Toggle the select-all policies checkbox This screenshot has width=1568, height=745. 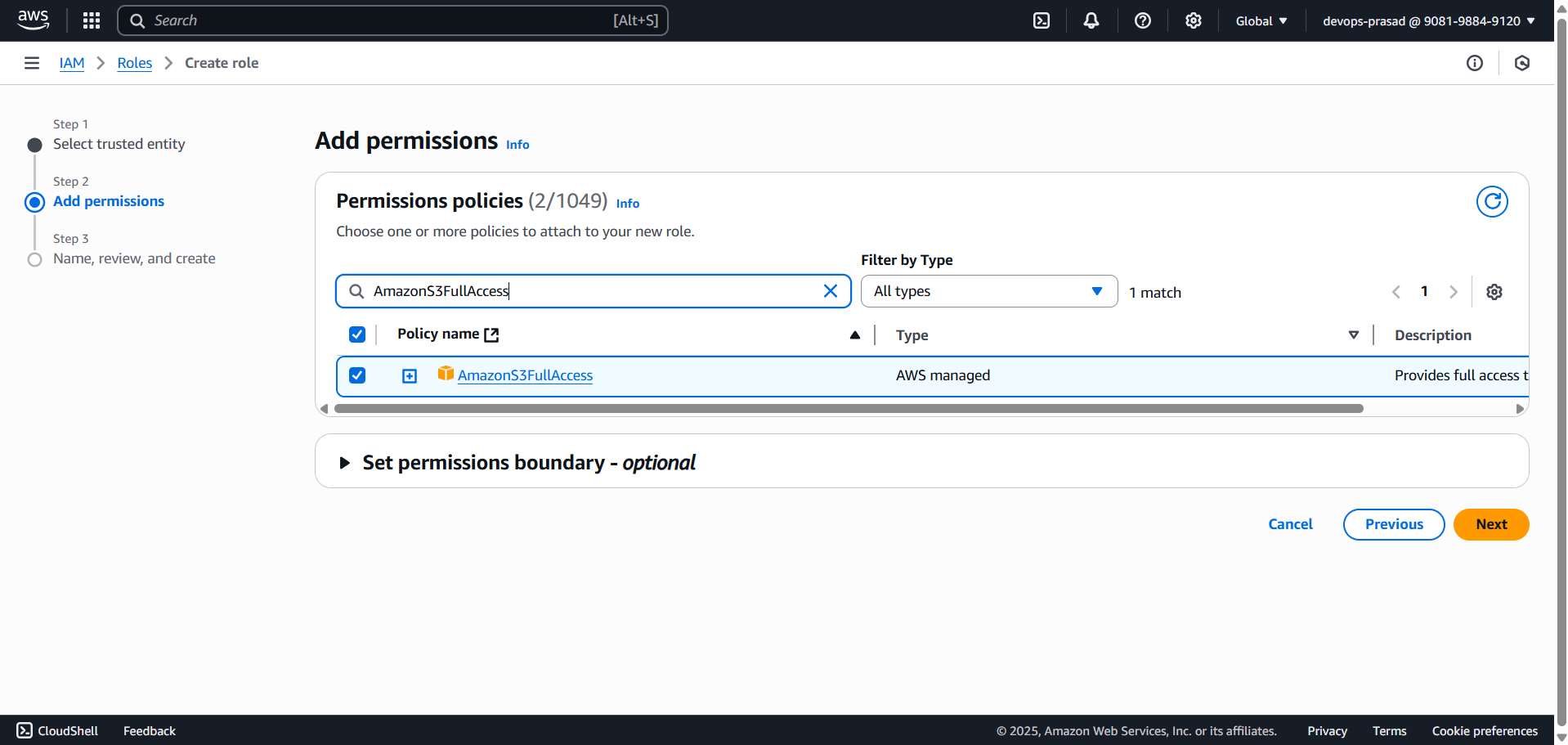coord(357,334)
